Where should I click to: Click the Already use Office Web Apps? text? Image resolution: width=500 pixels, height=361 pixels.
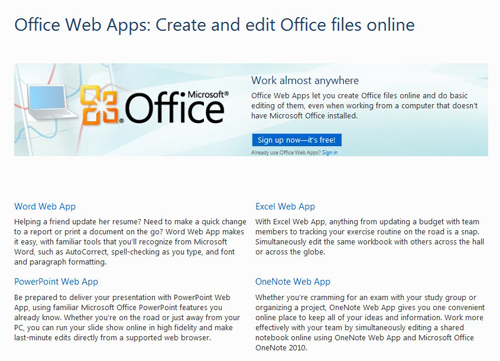tap(286, 153)
